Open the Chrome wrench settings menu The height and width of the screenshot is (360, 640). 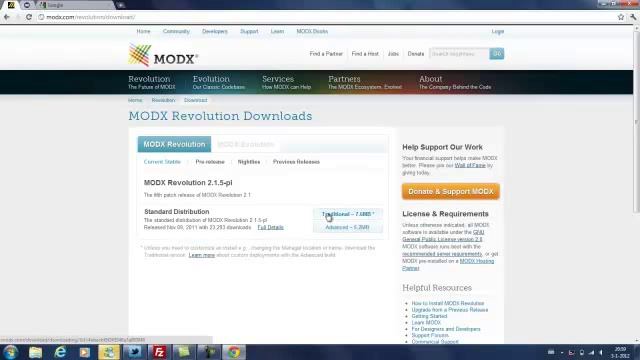coord(633,17)
